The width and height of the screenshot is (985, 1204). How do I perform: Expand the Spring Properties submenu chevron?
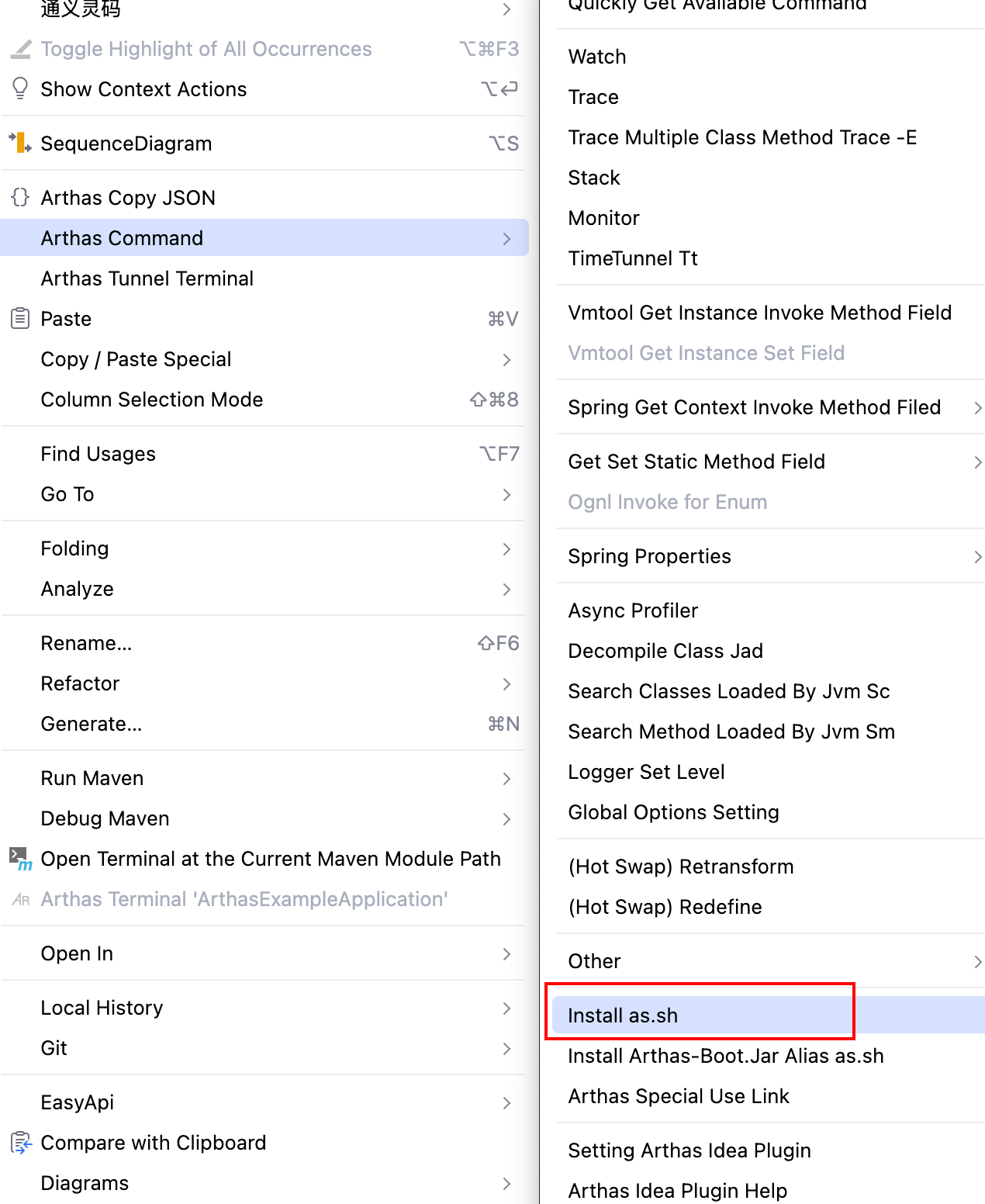point(977,556)
